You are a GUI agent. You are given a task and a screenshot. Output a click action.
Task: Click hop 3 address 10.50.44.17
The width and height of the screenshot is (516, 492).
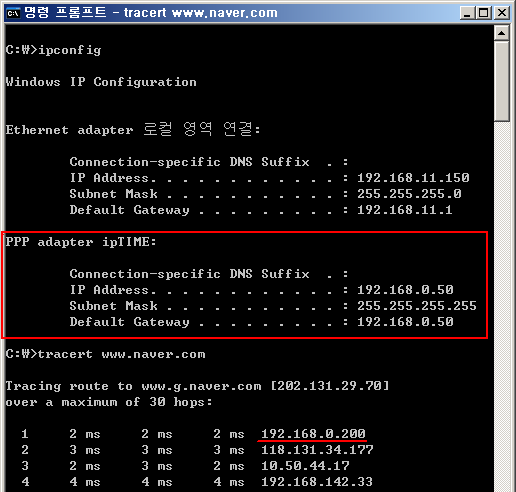[305, 466]
